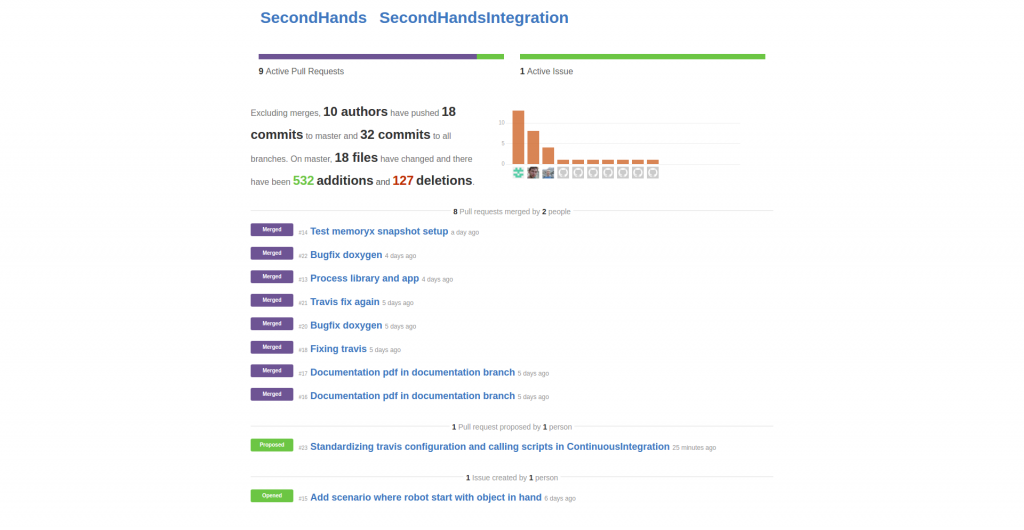Open 'Add scenario where robot start' issue
1024x530 pixels.
pos(426,497)
